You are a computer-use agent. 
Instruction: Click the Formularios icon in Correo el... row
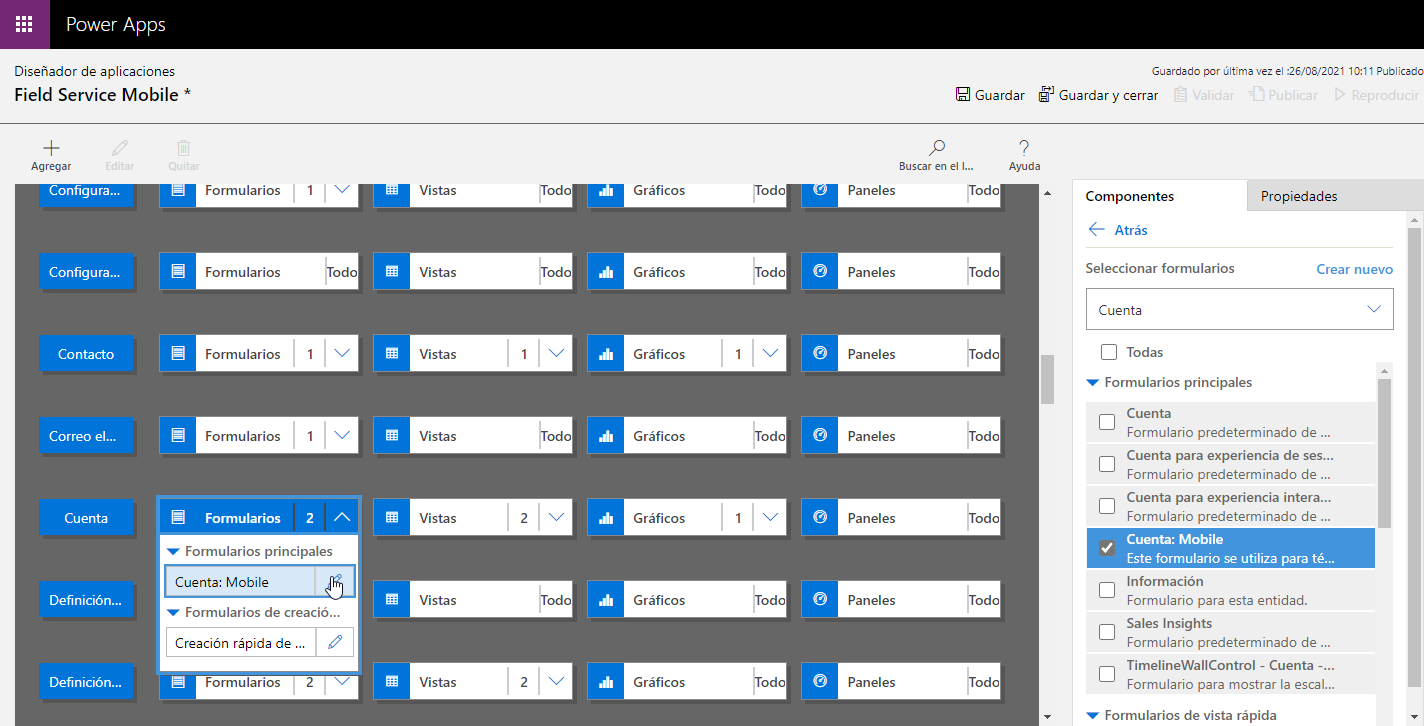click(x=178, y=436)
